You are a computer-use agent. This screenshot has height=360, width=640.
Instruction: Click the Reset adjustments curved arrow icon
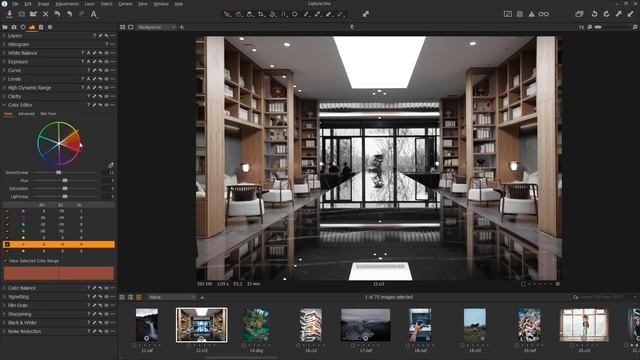click(x=58, y=14)
